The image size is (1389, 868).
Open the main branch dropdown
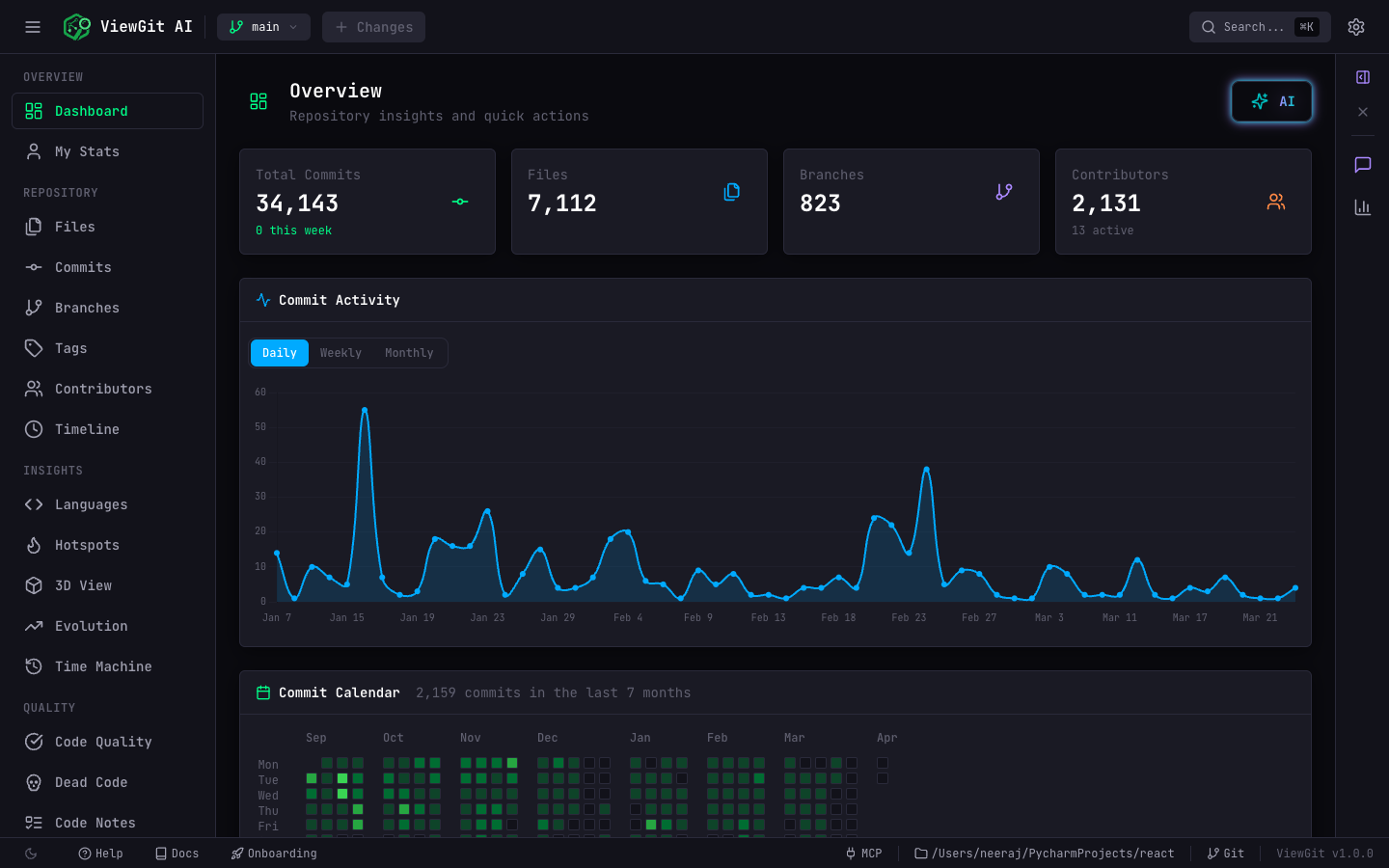[263, 27]
